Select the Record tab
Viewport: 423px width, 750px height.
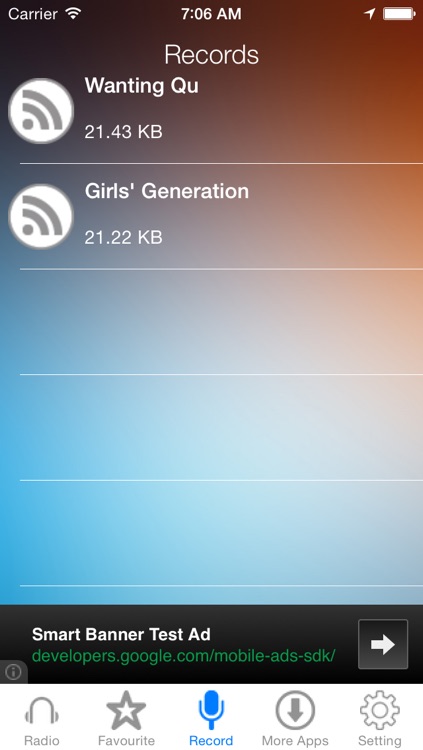(x=211, y=718)
